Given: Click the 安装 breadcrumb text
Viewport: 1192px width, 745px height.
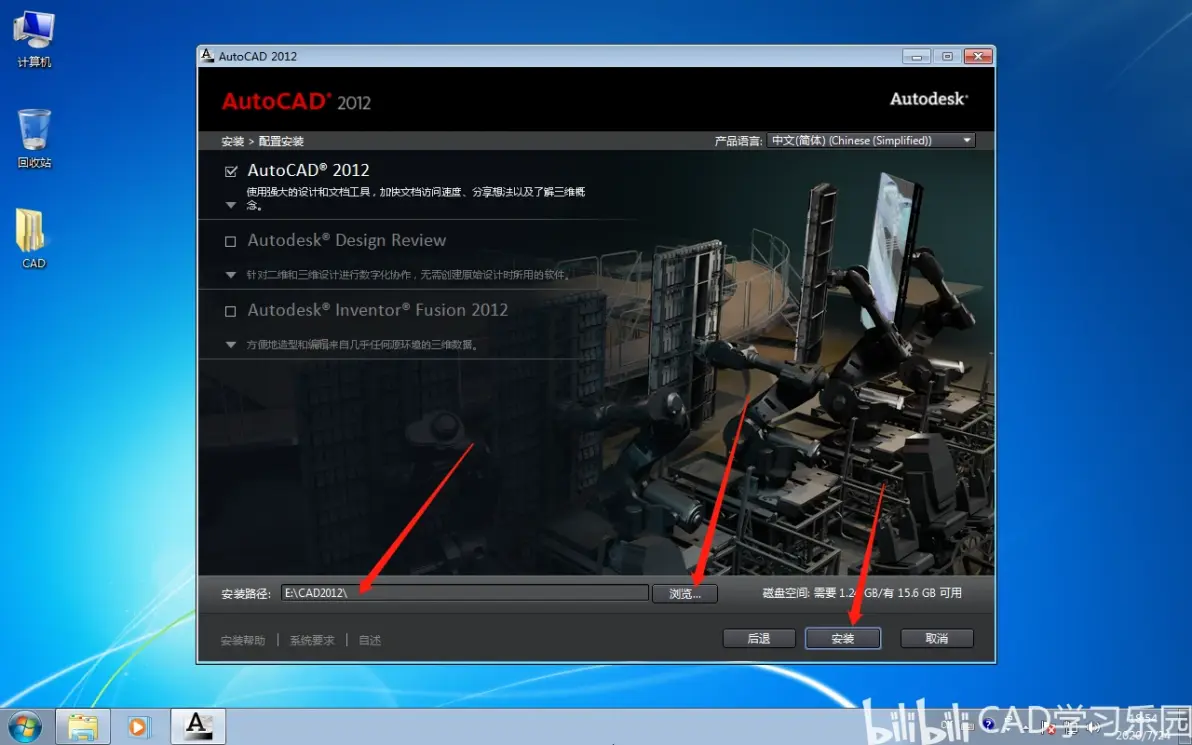Looking at the screenshot, I should click(x=233, y=141).
